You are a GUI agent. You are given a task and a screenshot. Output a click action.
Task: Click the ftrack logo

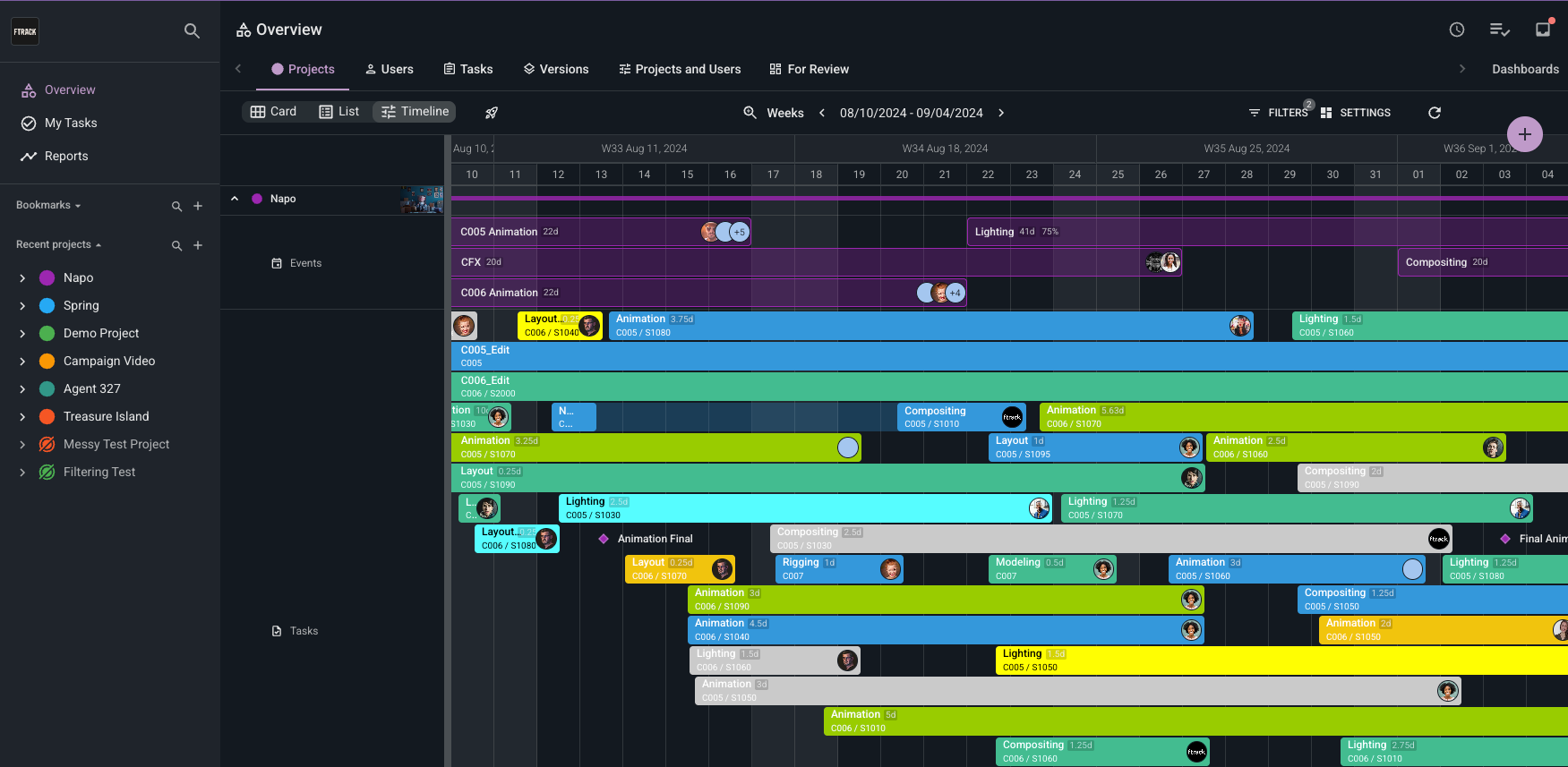[25, 31]
